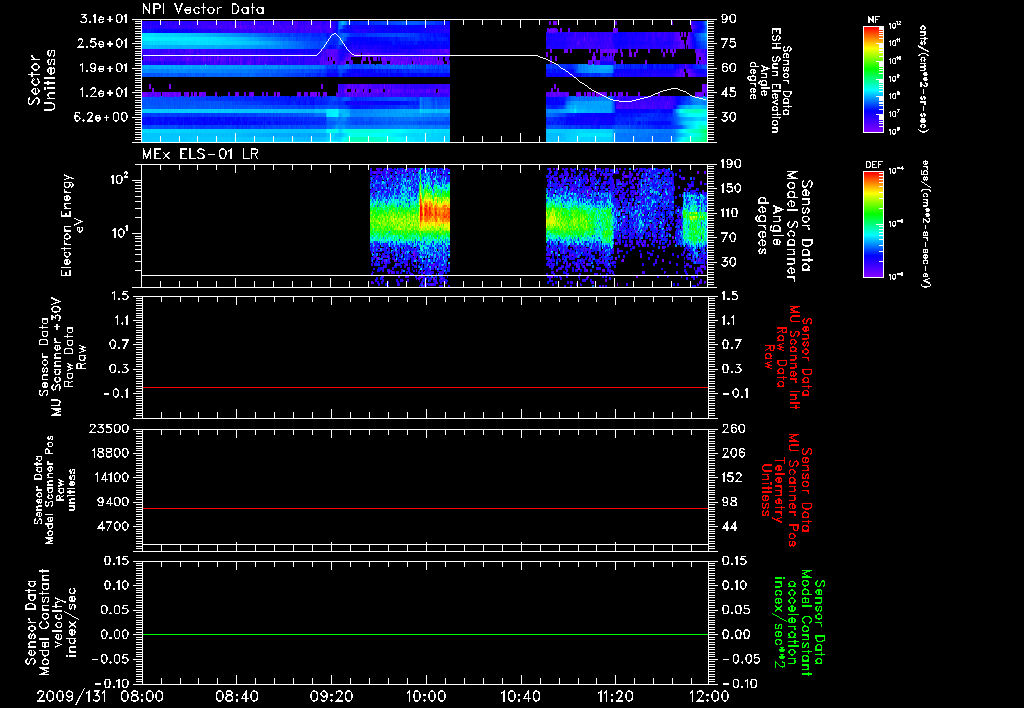Click the 260 telemetry axis tick label

click(731, 429)
